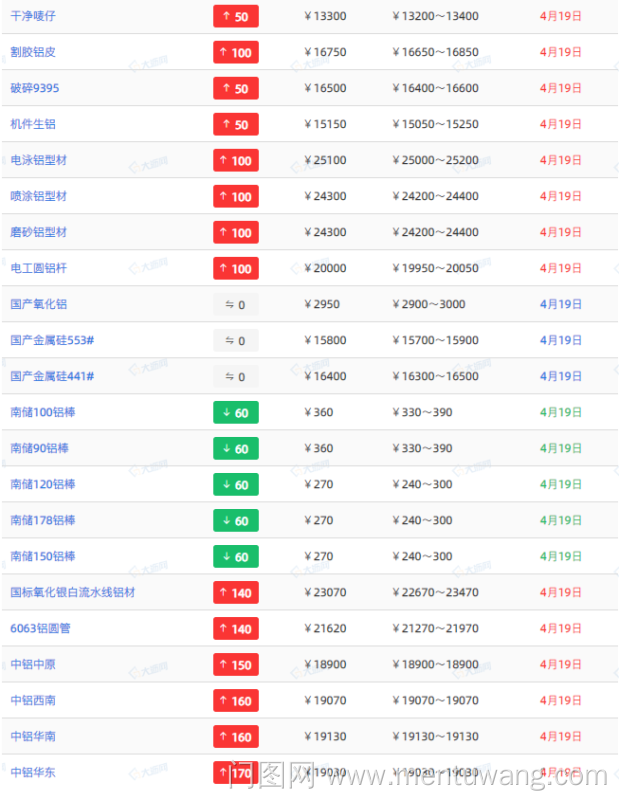
Task: Select 国产金属硅553# link
Action: tap(52, 340)
